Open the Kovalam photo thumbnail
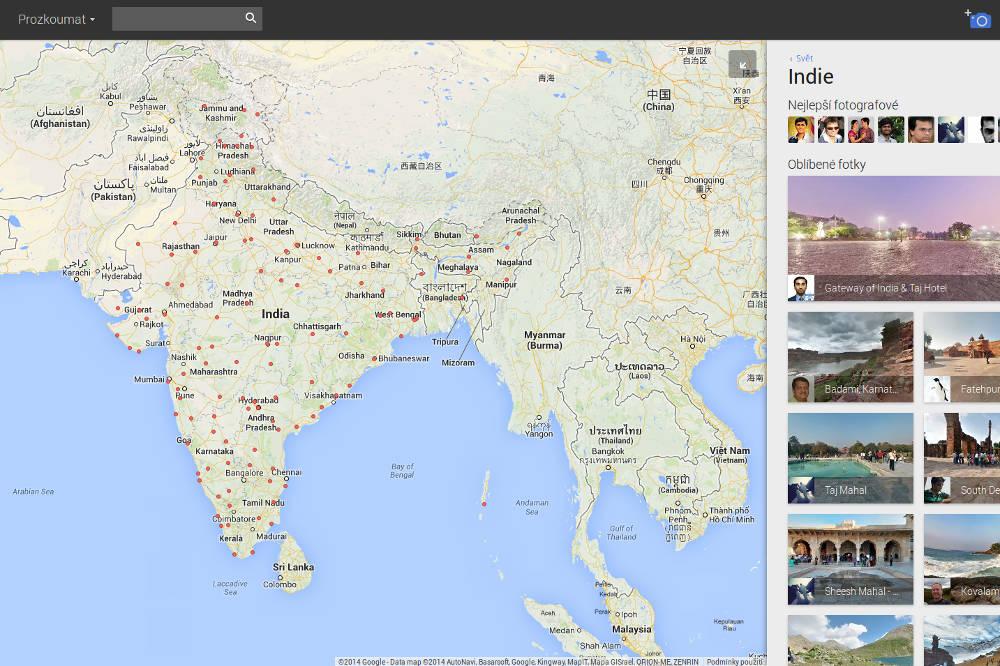The image size is (1000, 666). 962,559
